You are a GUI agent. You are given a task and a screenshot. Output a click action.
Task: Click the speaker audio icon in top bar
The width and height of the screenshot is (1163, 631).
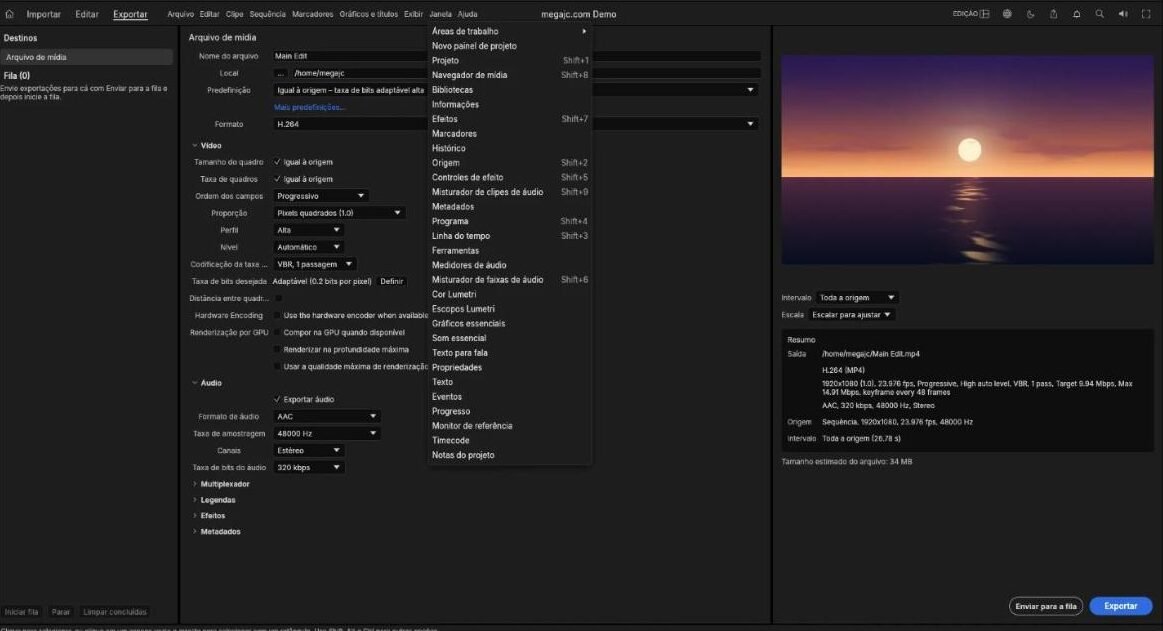pyautogui.click(x=1123, y=14)
